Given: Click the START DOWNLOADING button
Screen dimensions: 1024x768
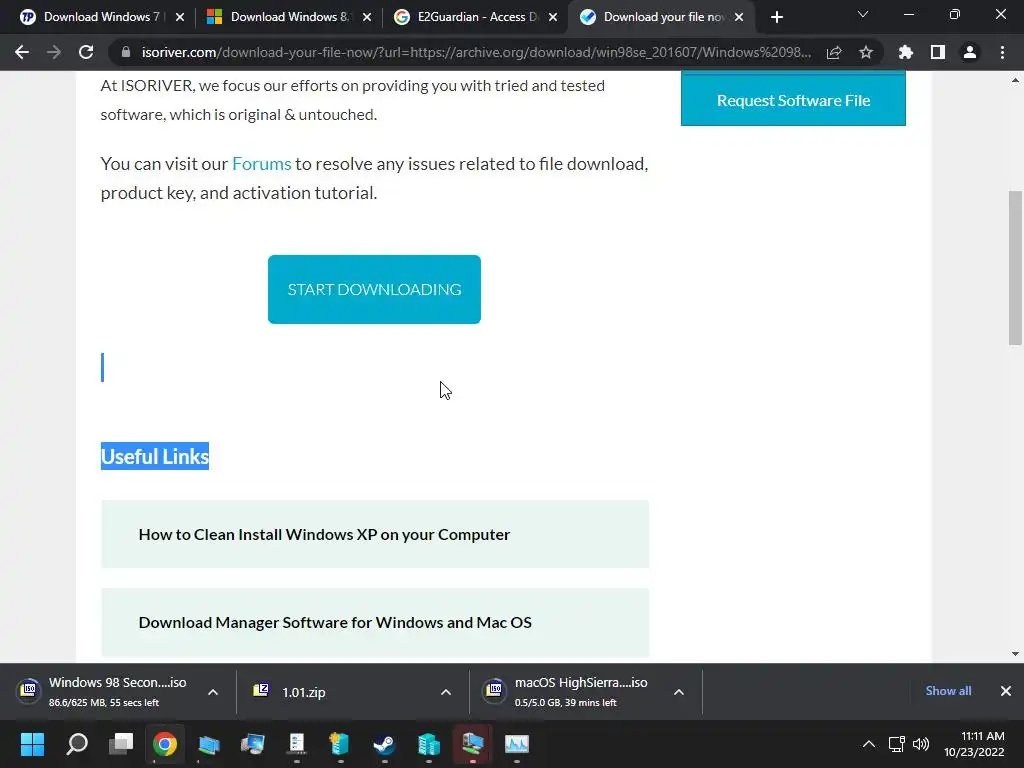Looking at the screenshot, I should pyautogui.click(x=374, y=289).
